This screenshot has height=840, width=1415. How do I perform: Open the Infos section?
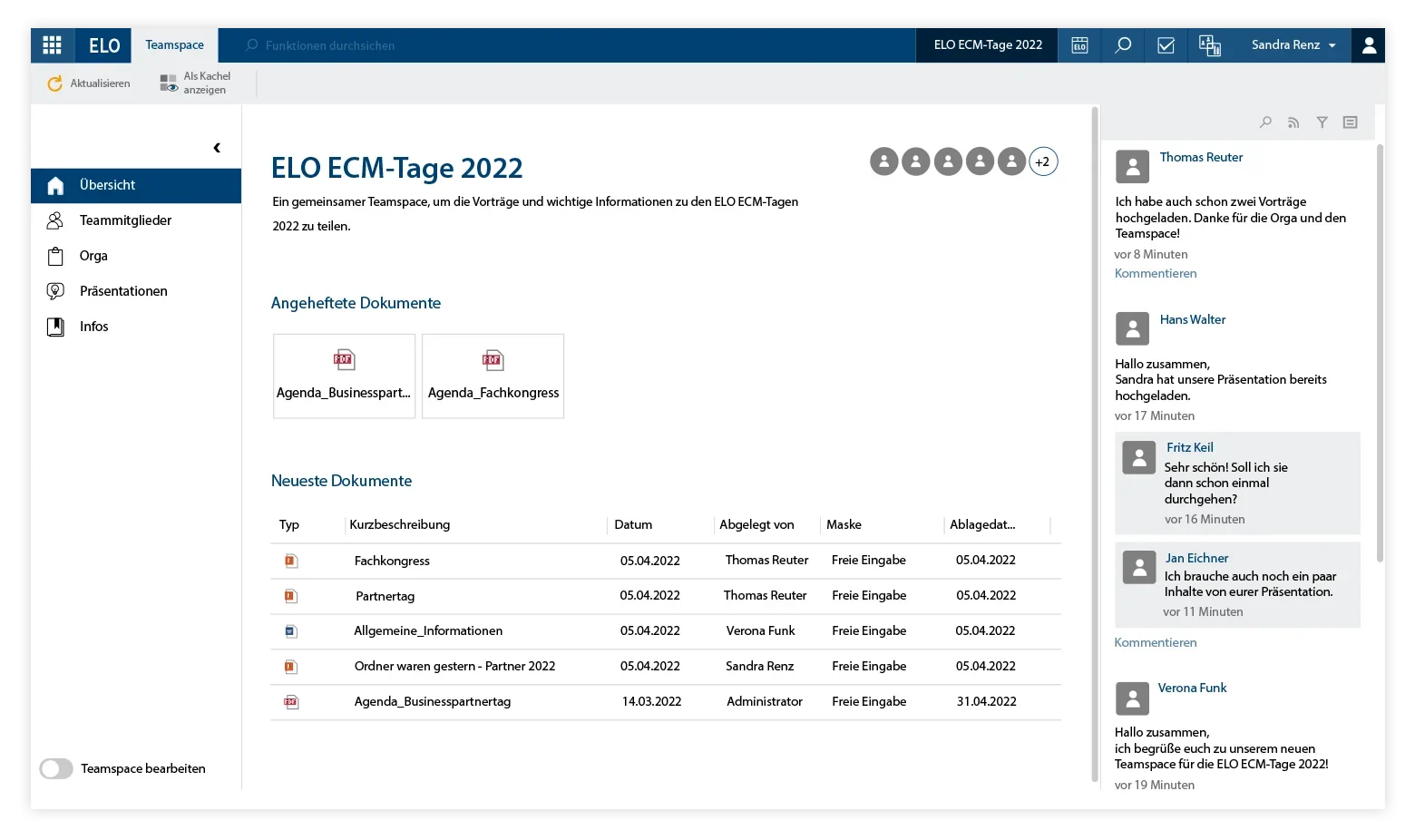[x=136, y=327]
